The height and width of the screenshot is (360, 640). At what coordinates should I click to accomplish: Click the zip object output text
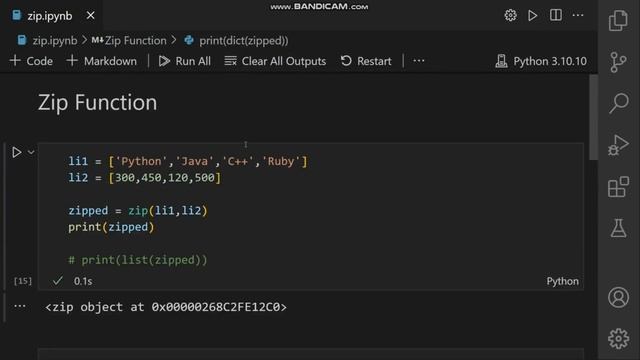point(166,307)
